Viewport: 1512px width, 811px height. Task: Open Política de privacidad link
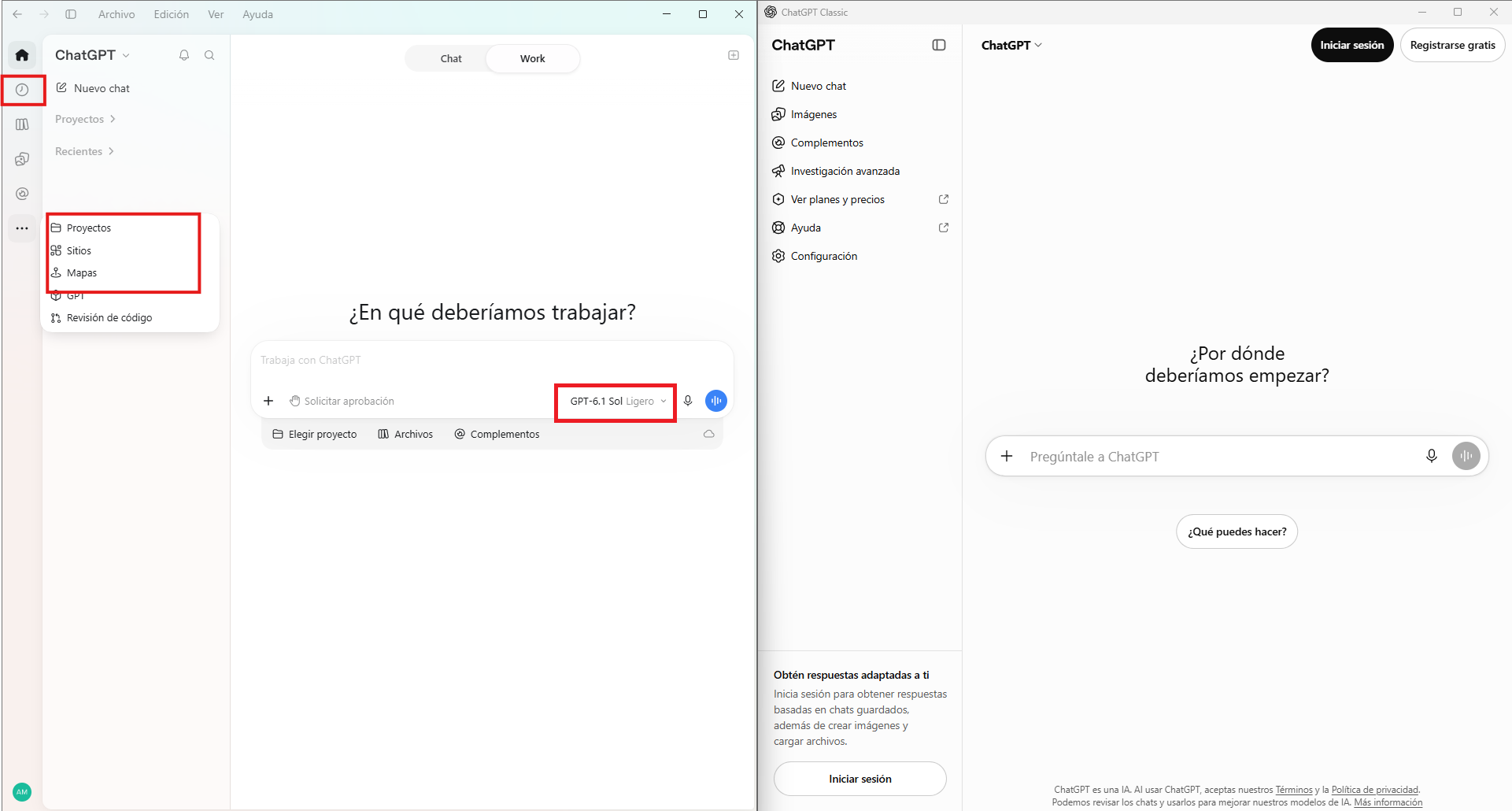1375,790
